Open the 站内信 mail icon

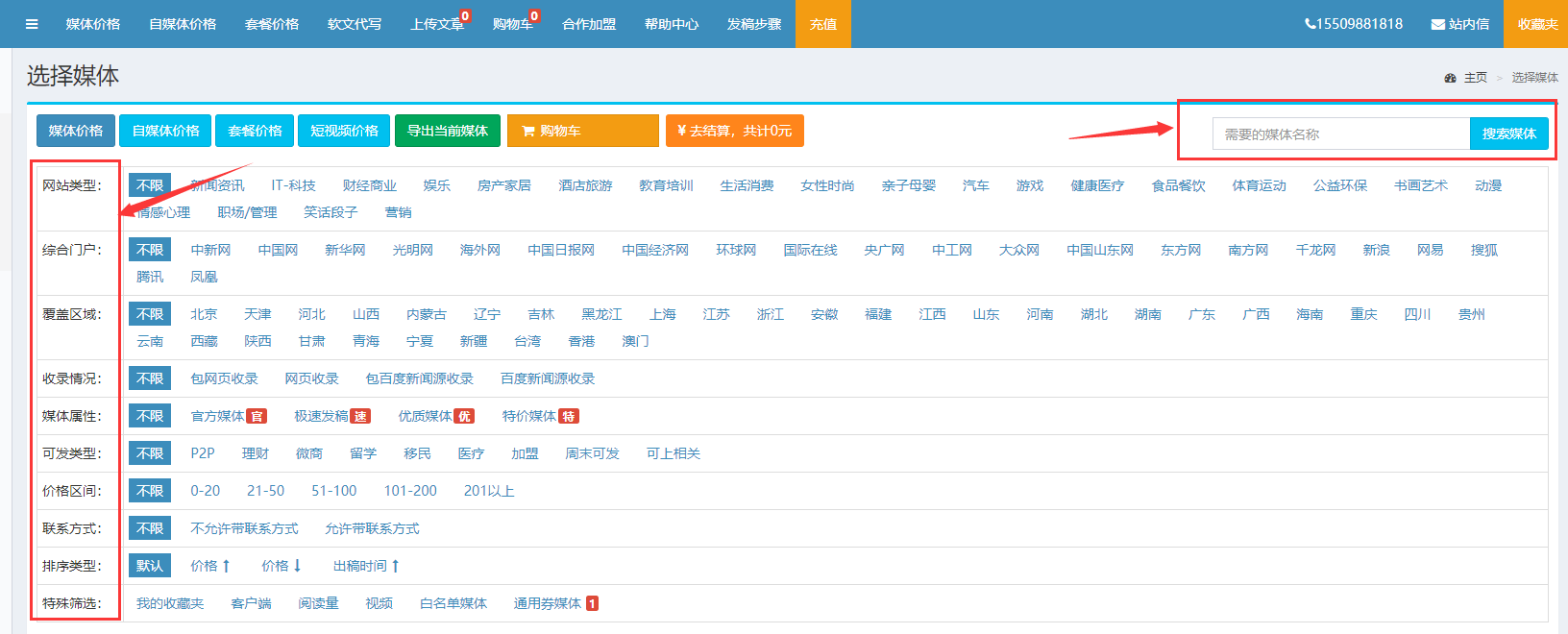(1438, 24)
